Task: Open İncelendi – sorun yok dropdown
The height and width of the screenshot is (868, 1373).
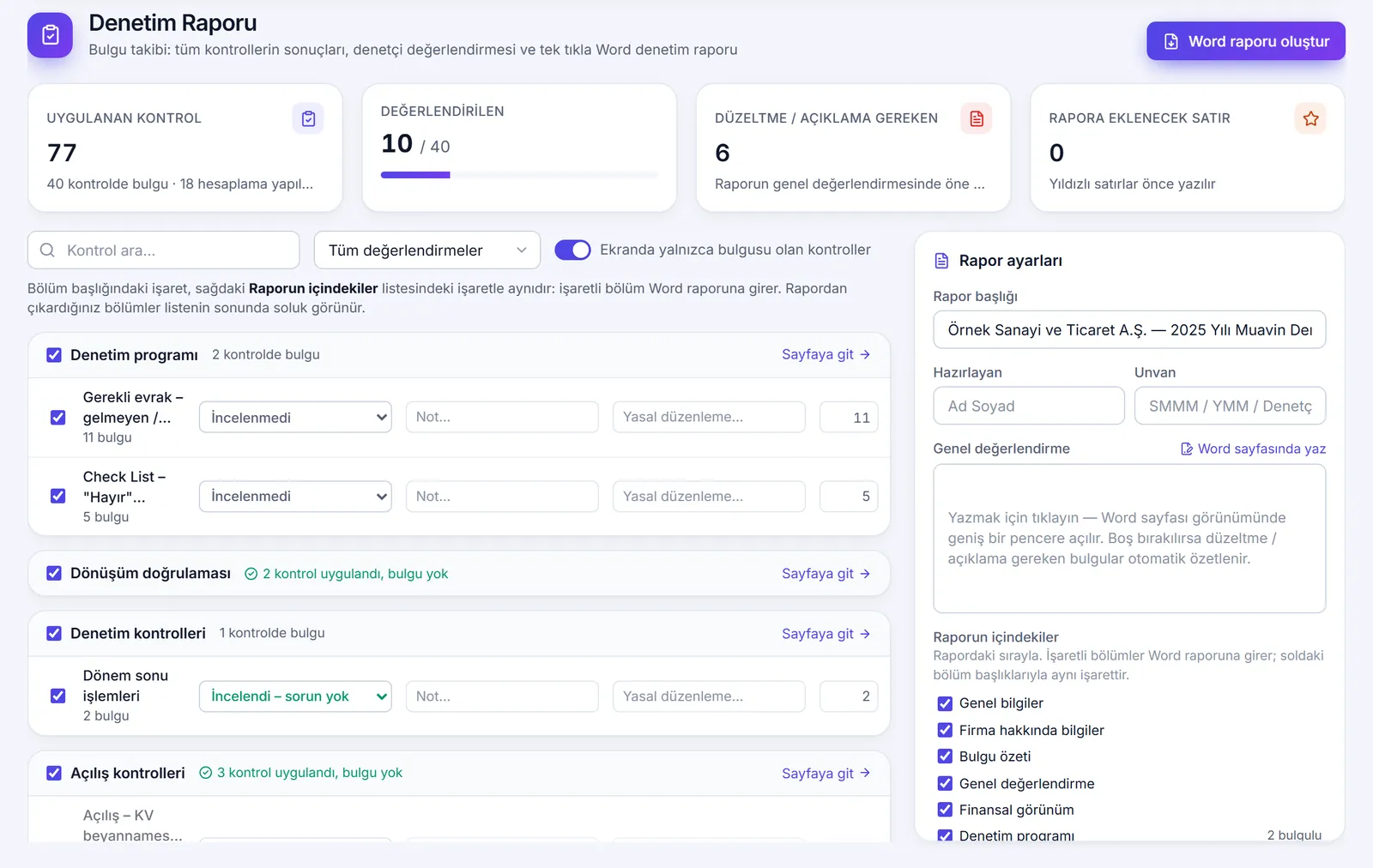Action: [x=295, y=696]
